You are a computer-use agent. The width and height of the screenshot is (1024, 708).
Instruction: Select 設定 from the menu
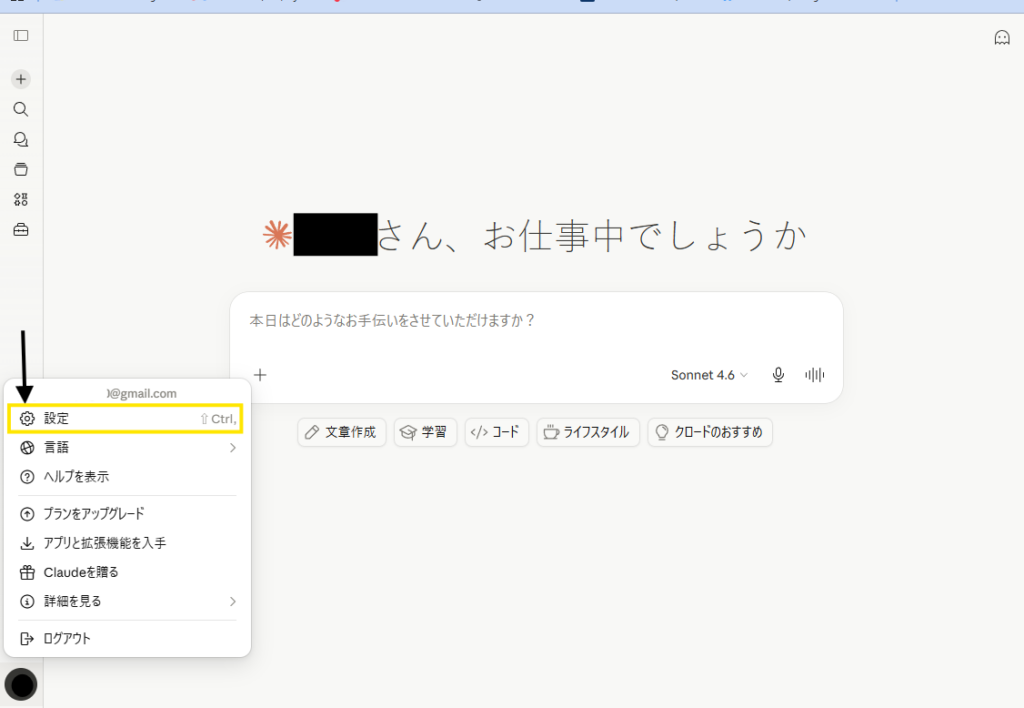(125, 419)
